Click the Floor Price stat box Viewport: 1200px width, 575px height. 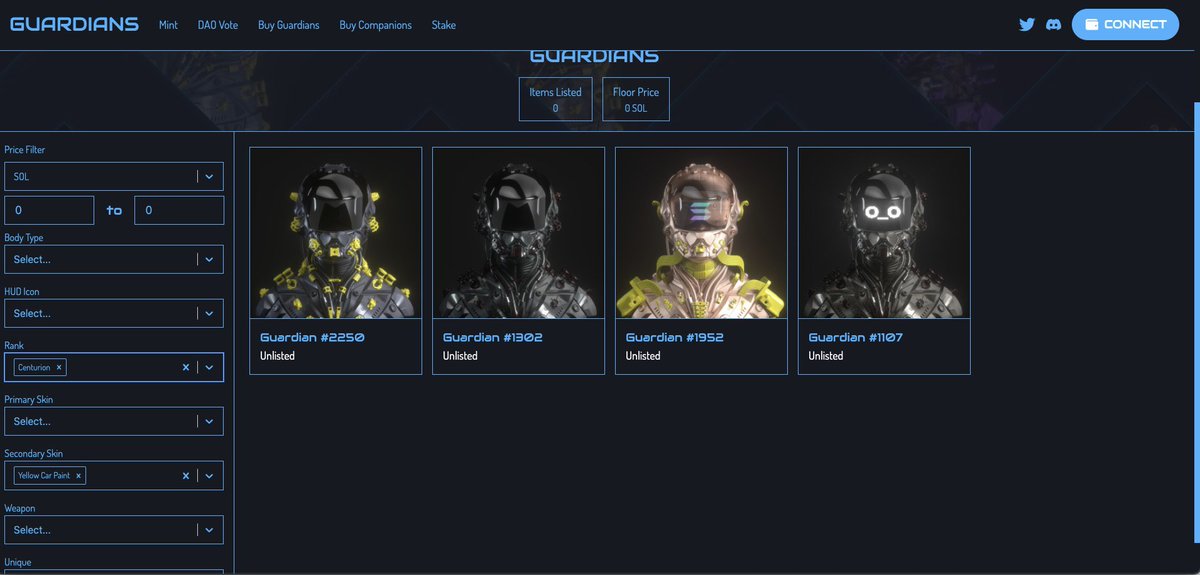click(x=636, y=99)
